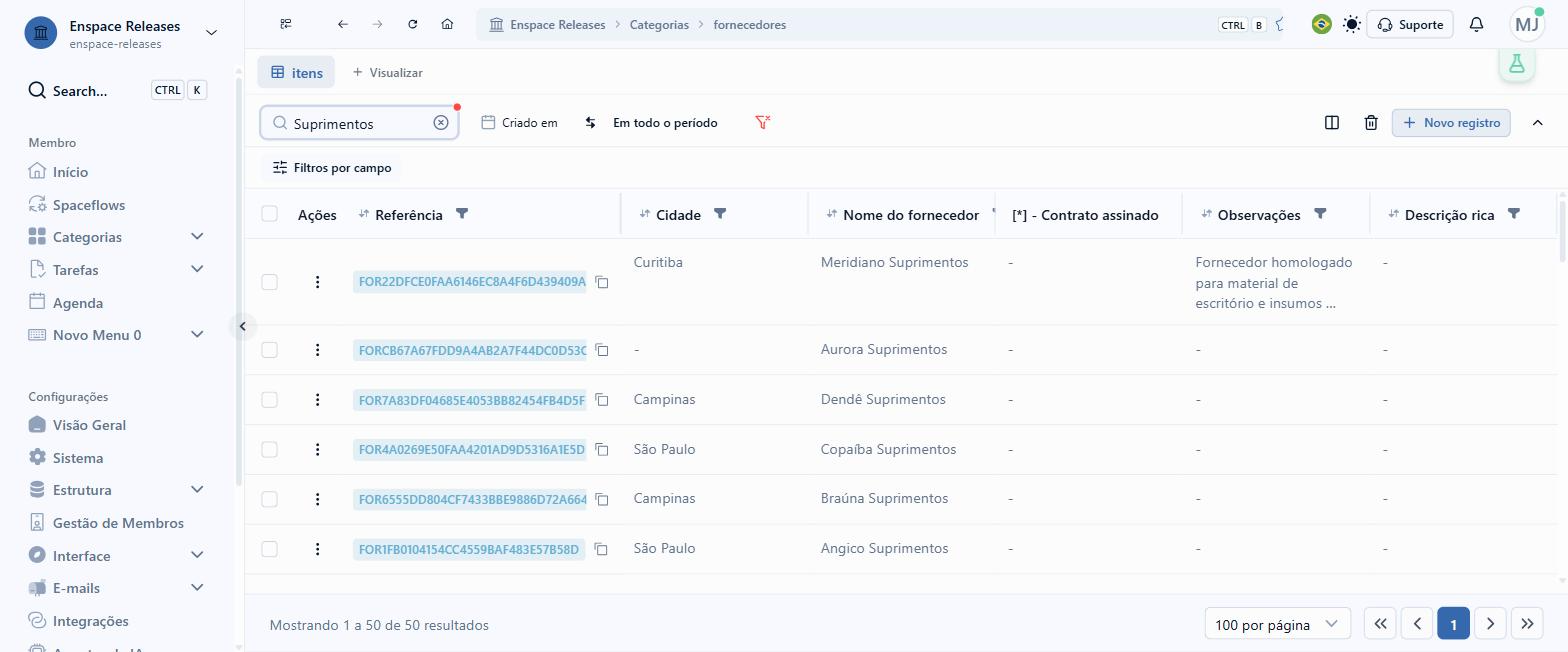Check Braúna Suprimentos row checkbox

269,499
